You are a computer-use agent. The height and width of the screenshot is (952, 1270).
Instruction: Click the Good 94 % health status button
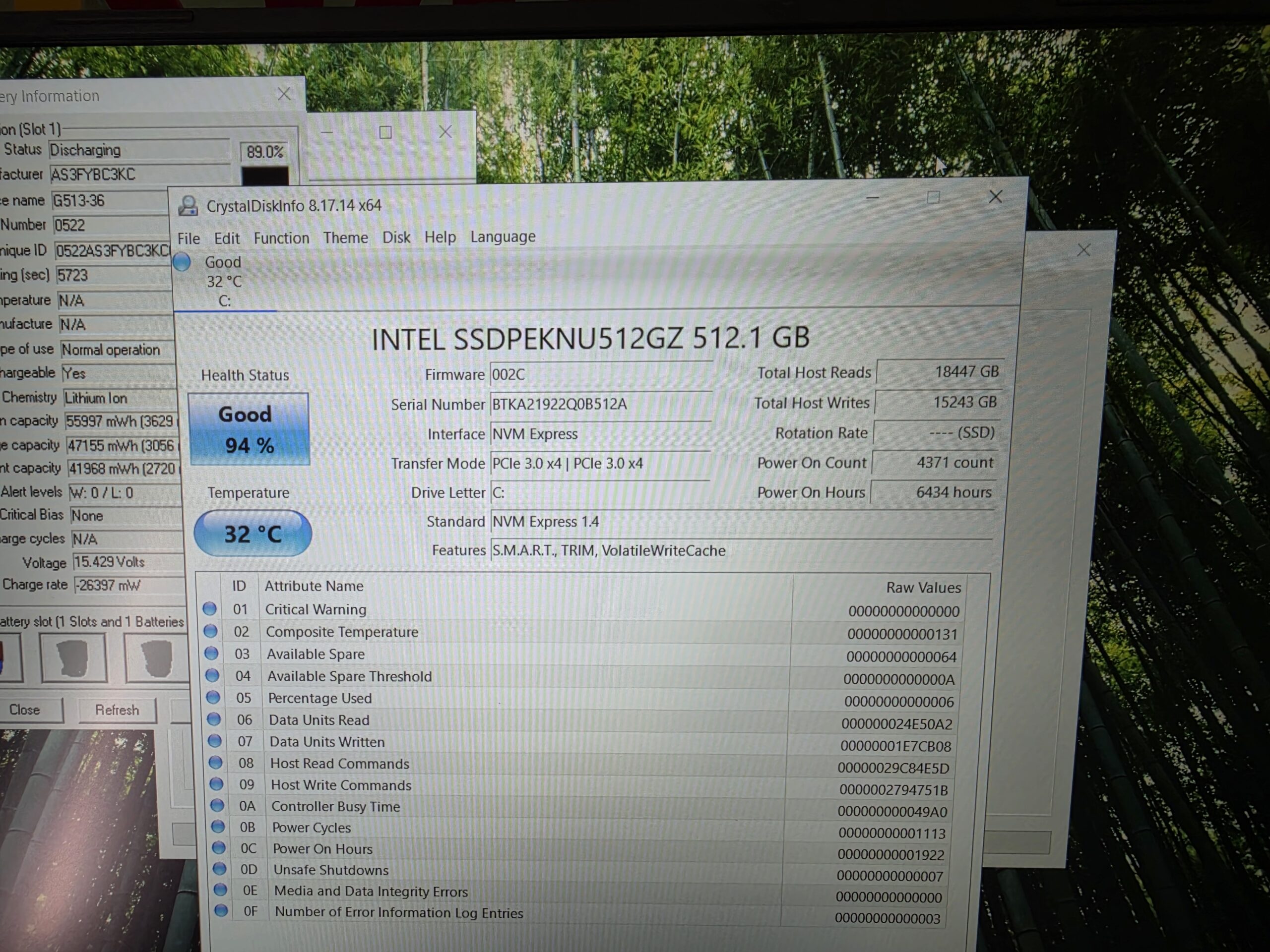click(x=249, y=429)
